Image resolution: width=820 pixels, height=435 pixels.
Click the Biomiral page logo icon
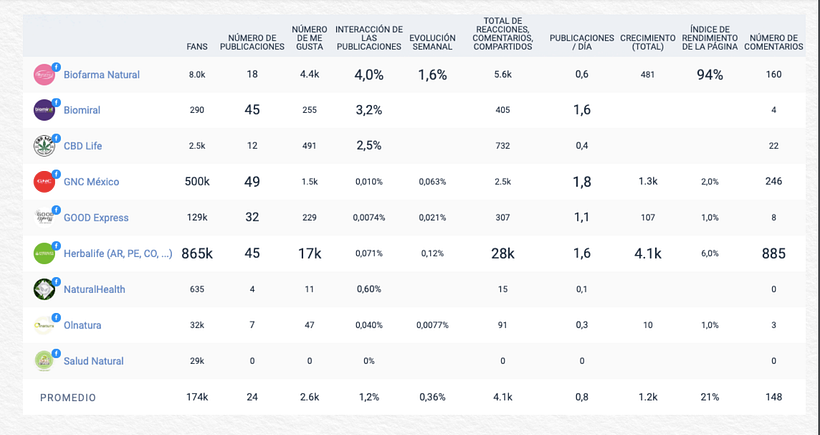pos(44,110)
